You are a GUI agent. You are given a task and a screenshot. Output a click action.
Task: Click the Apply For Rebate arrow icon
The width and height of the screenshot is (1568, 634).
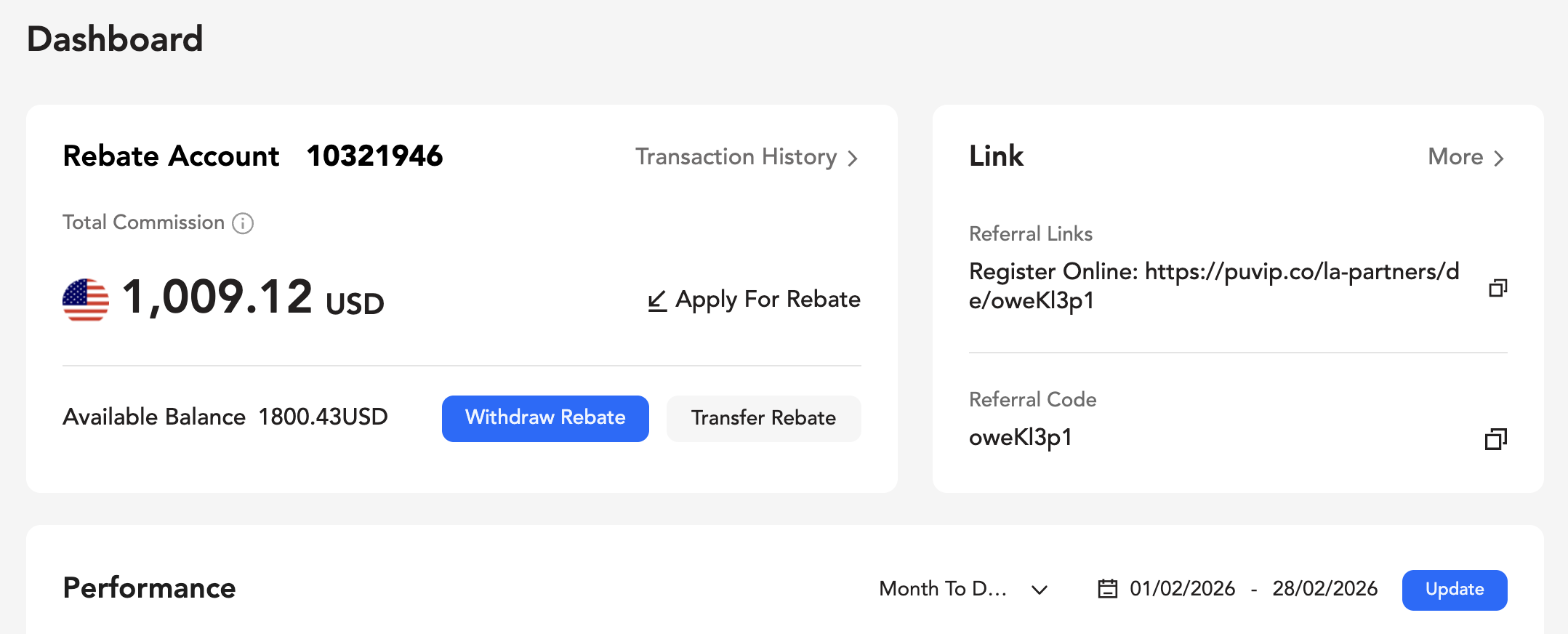coord(657,300)
